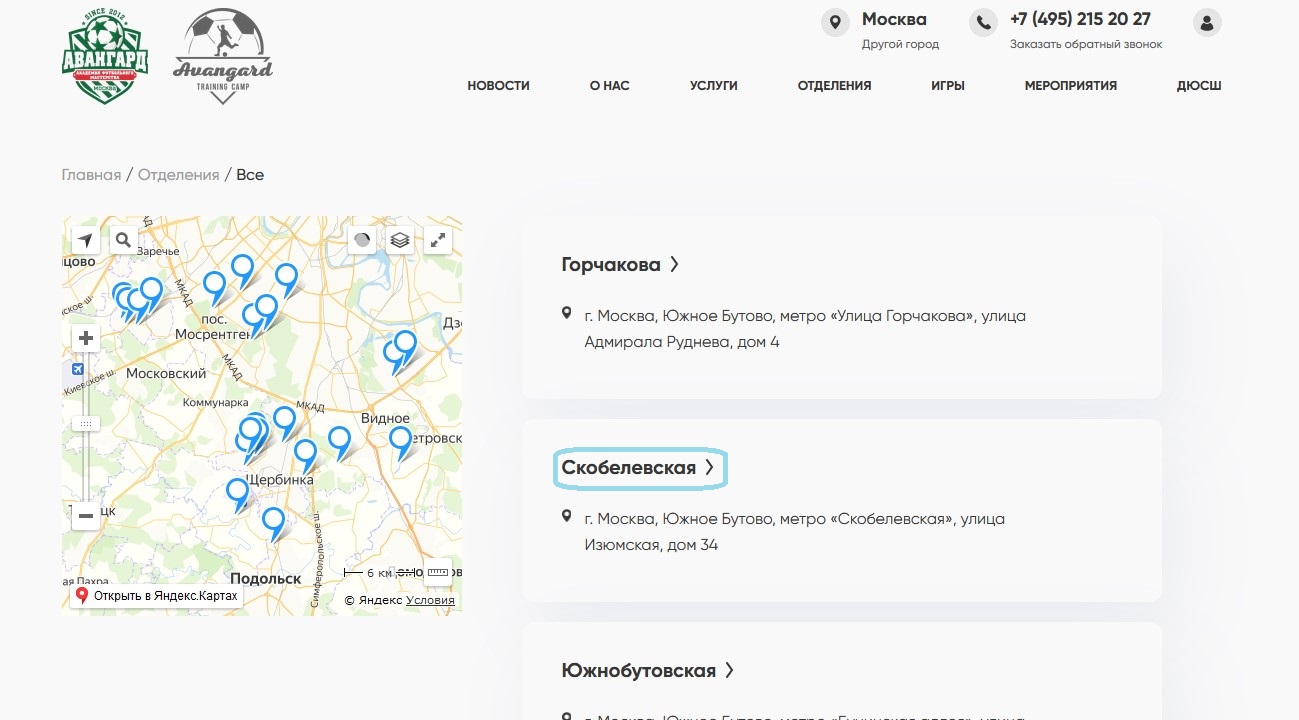Click the Москва city name in header
The image size is (1299, 720).
tap(894, 19)
